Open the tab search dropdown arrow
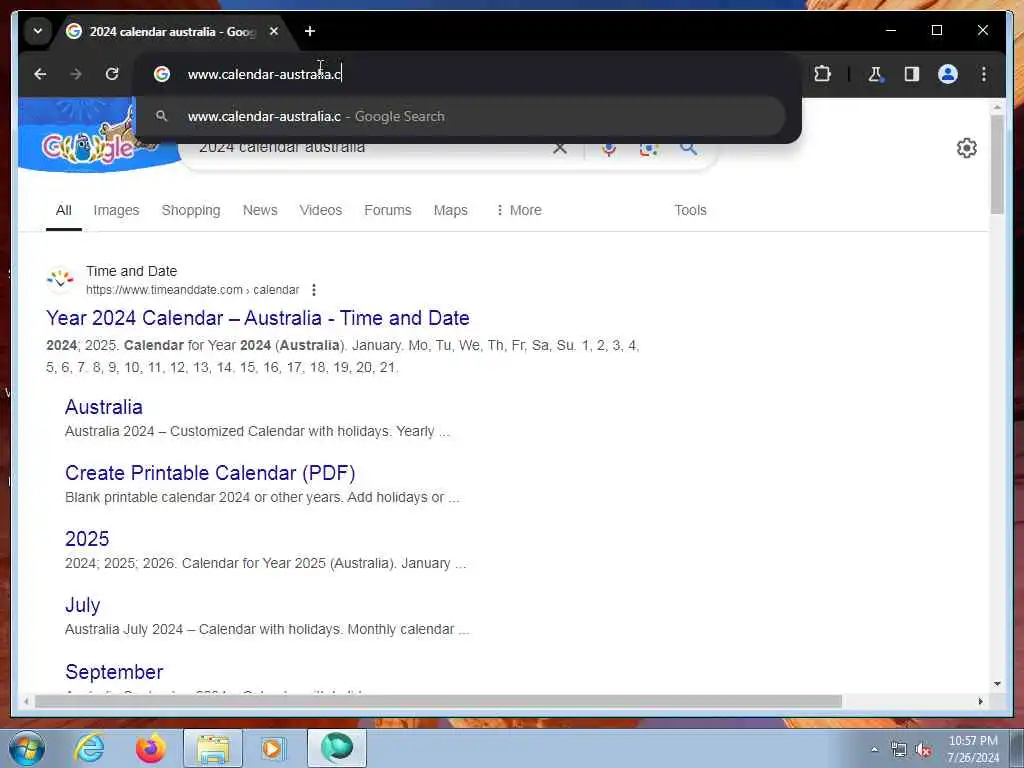 point(38,31)
